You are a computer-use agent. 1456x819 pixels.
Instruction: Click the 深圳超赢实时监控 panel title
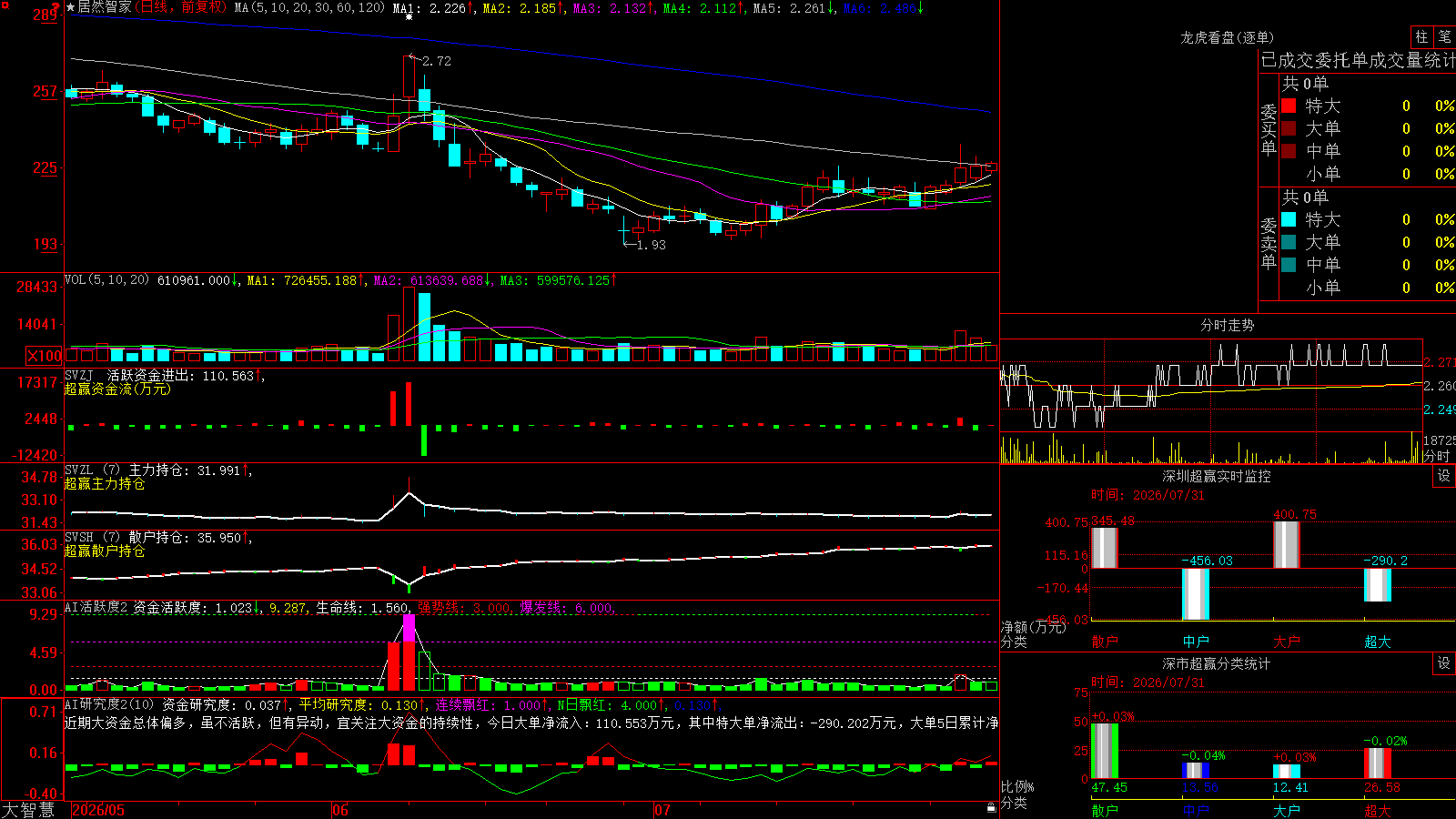click(x=1217, y=476)
